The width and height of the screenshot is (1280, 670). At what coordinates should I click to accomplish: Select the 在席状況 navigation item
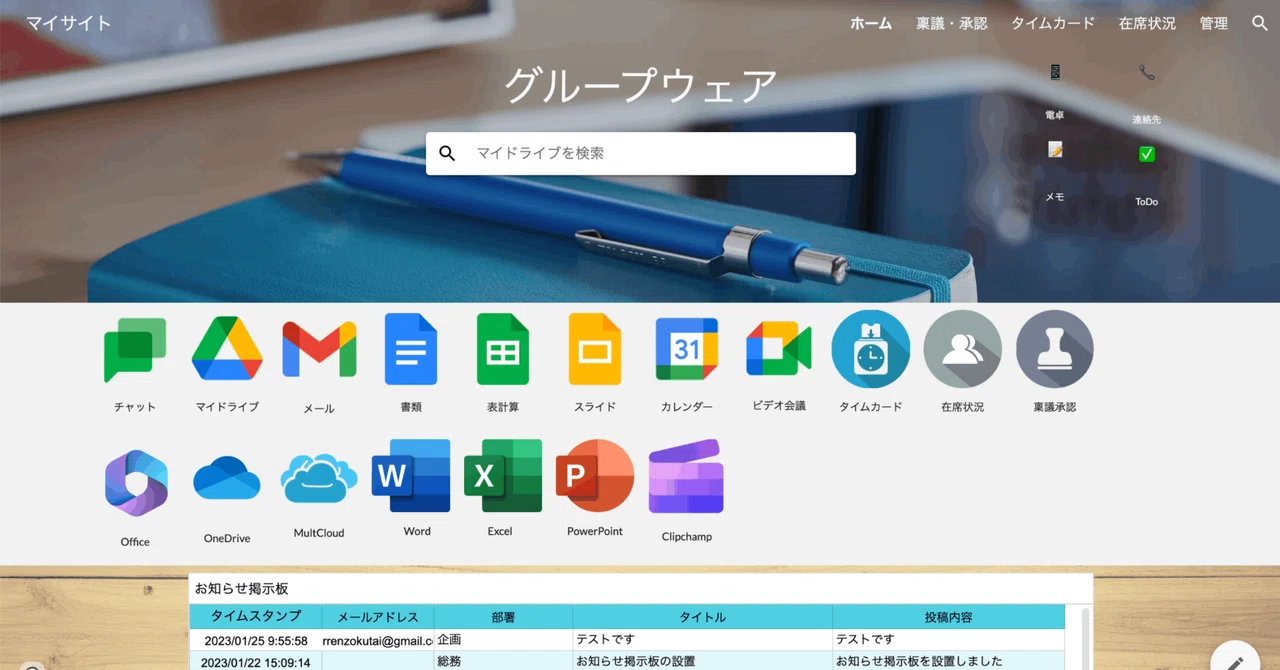tap(1147, 23)
